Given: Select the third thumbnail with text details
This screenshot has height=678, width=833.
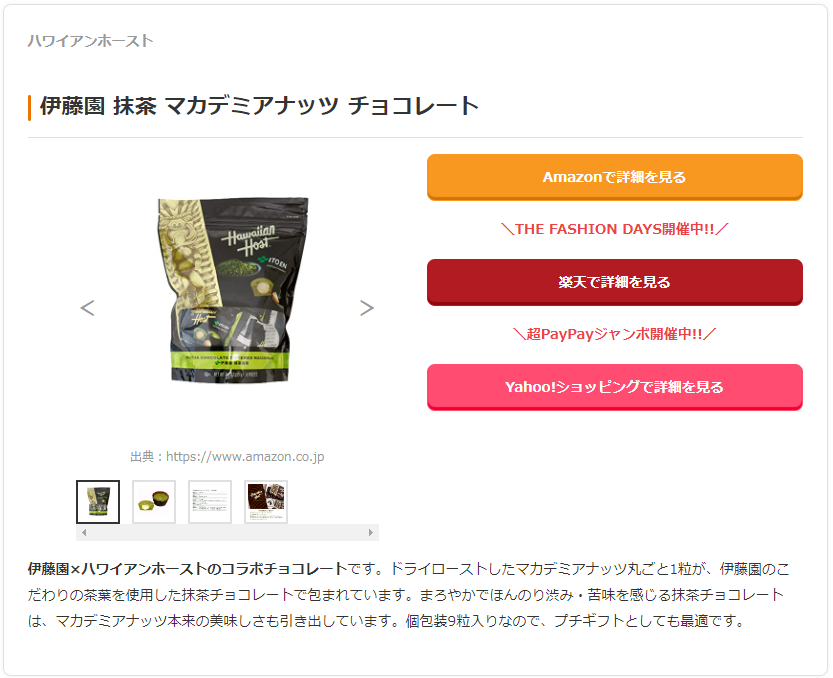Looking at the screenshot, I should [x=210, y=502].
